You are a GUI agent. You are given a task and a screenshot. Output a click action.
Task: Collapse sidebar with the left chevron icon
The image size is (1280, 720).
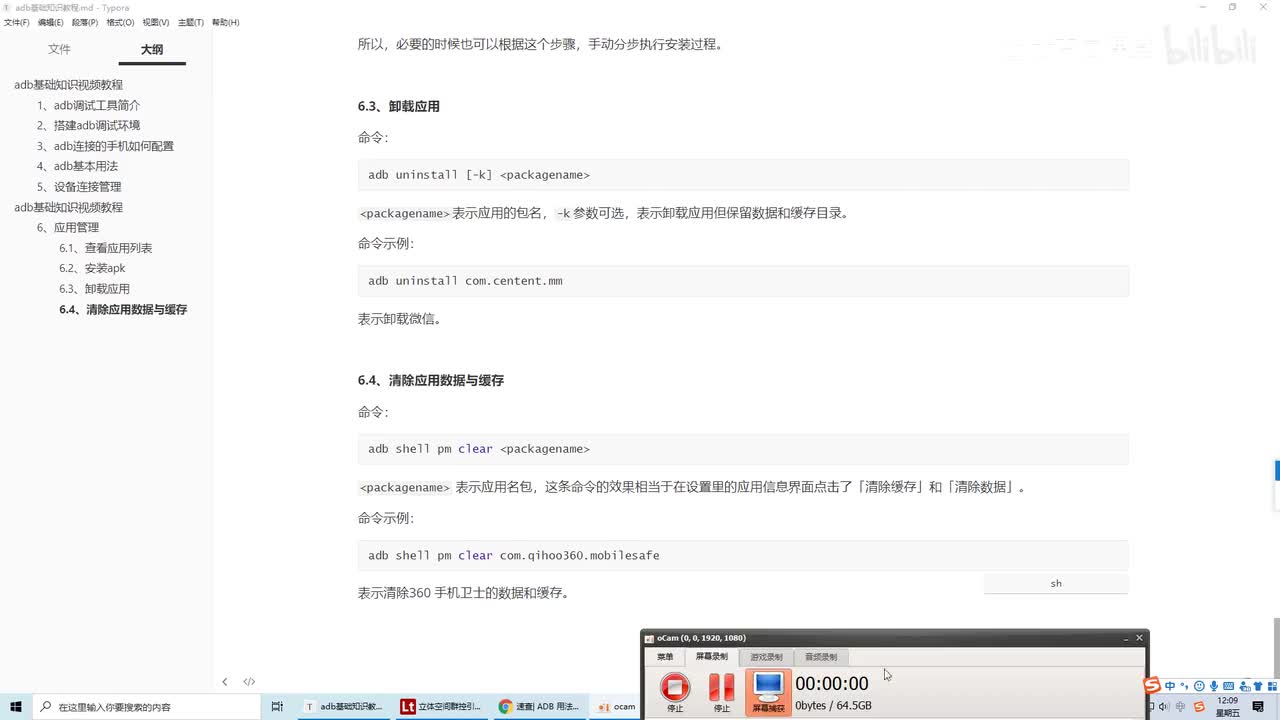224,682
